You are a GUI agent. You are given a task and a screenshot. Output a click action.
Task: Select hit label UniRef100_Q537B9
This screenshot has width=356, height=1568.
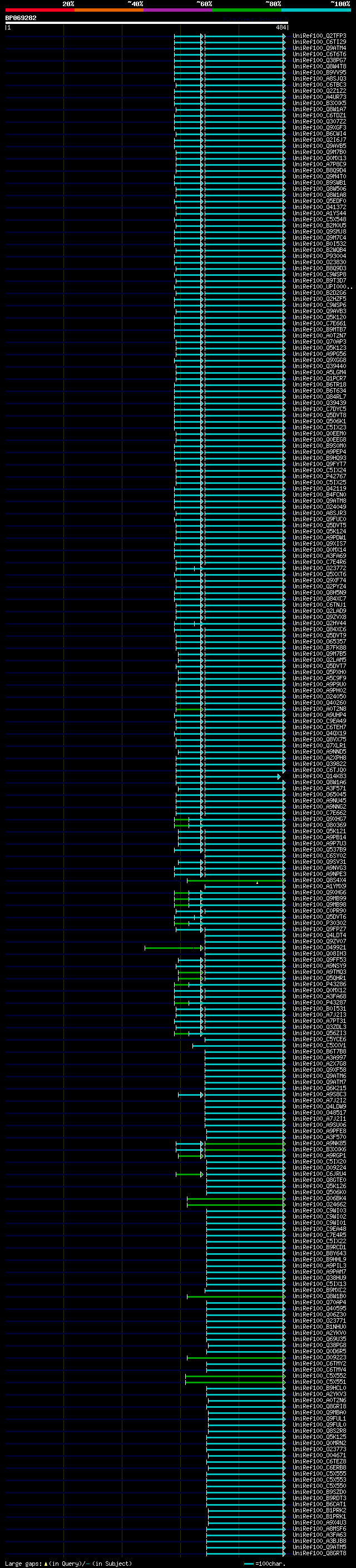click(319, 850)
